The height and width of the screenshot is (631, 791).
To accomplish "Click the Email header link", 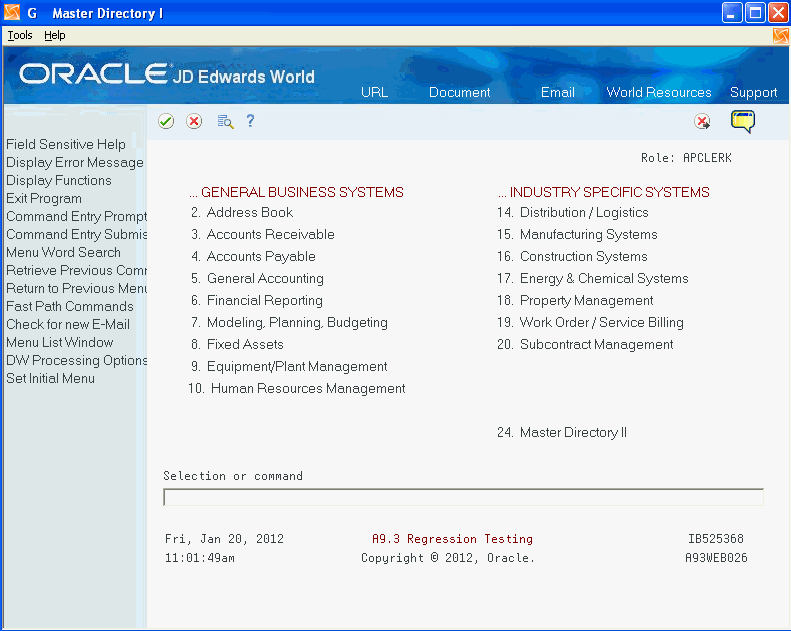I will (557, 92).
